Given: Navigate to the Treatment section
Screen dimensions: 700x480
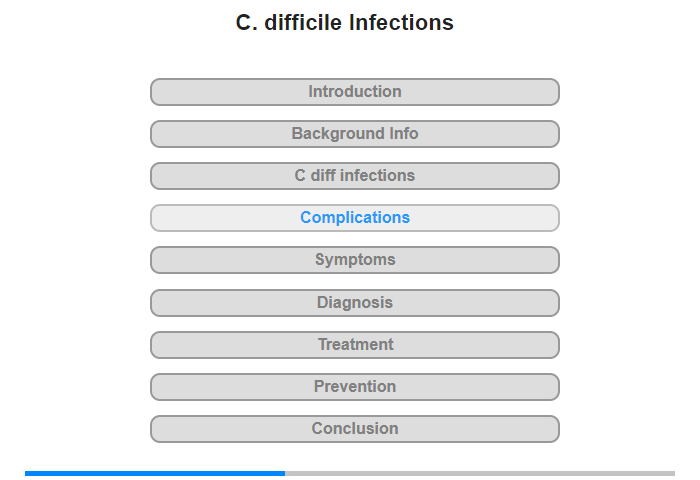Looking at the screenshot, I should click(354, 345).
